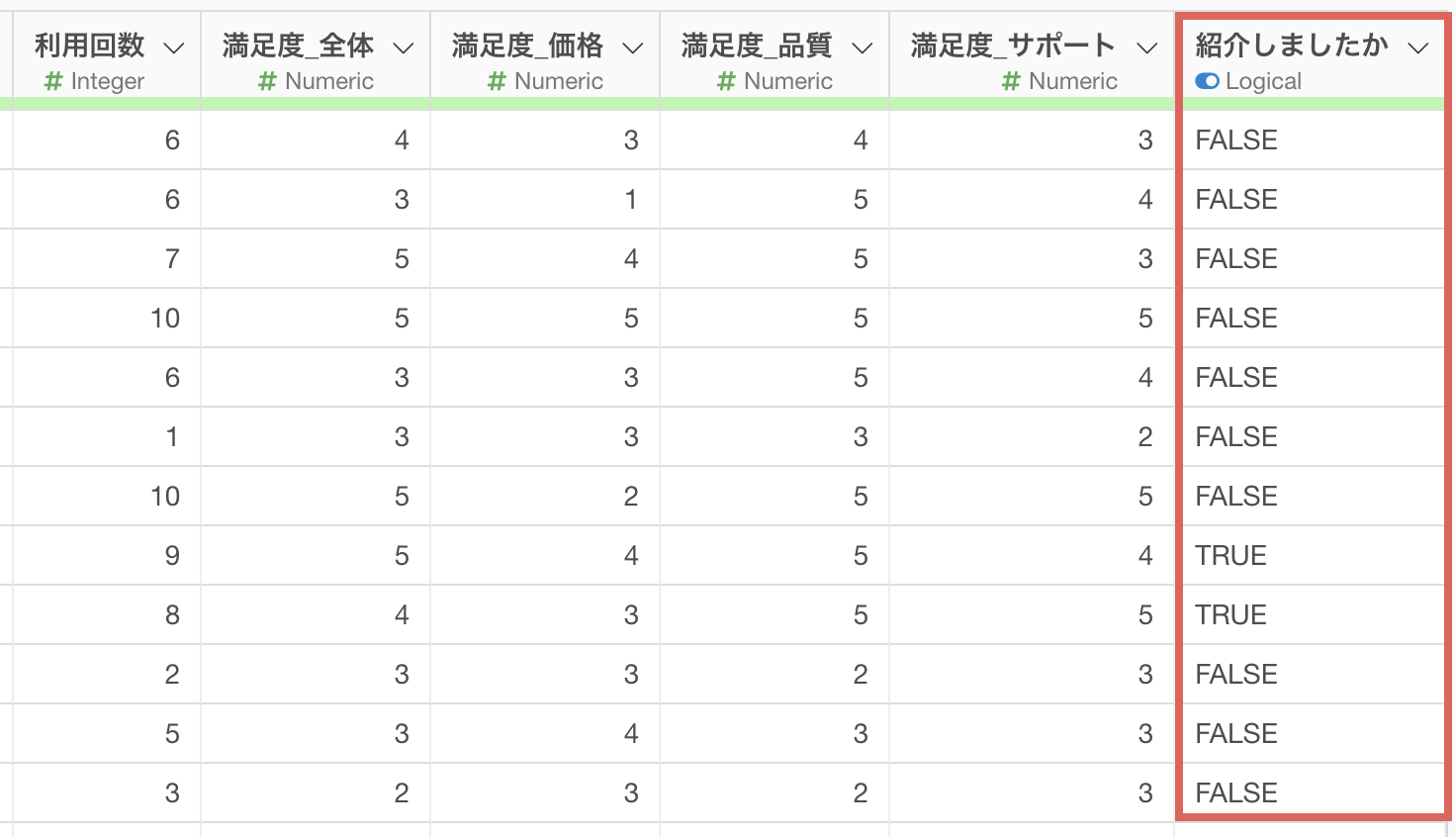Image resolution: width=1456 pixels, height=837 pixels.
Task: Select the 利用回数 cell showing 7
Action: point(106,258)
